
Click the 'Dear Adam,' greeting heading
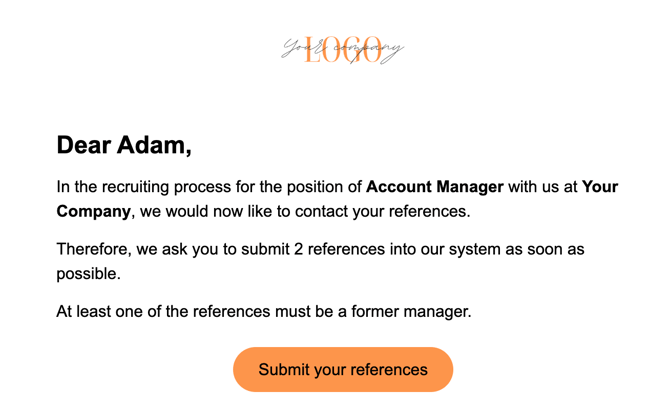click(124, 146)
